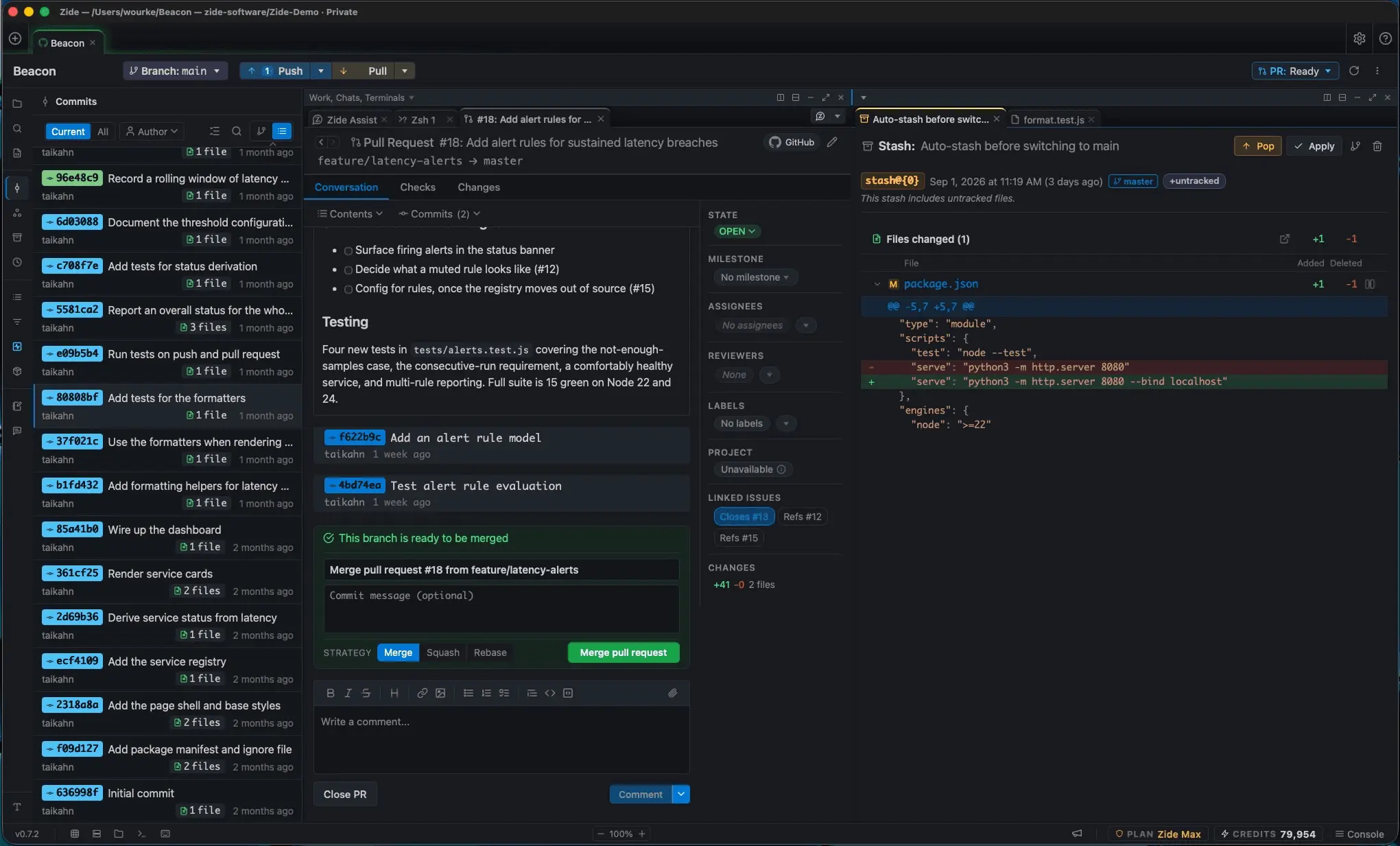Open the kebab menu next to refresh

pyautogui.click(x=1377, y=71)
